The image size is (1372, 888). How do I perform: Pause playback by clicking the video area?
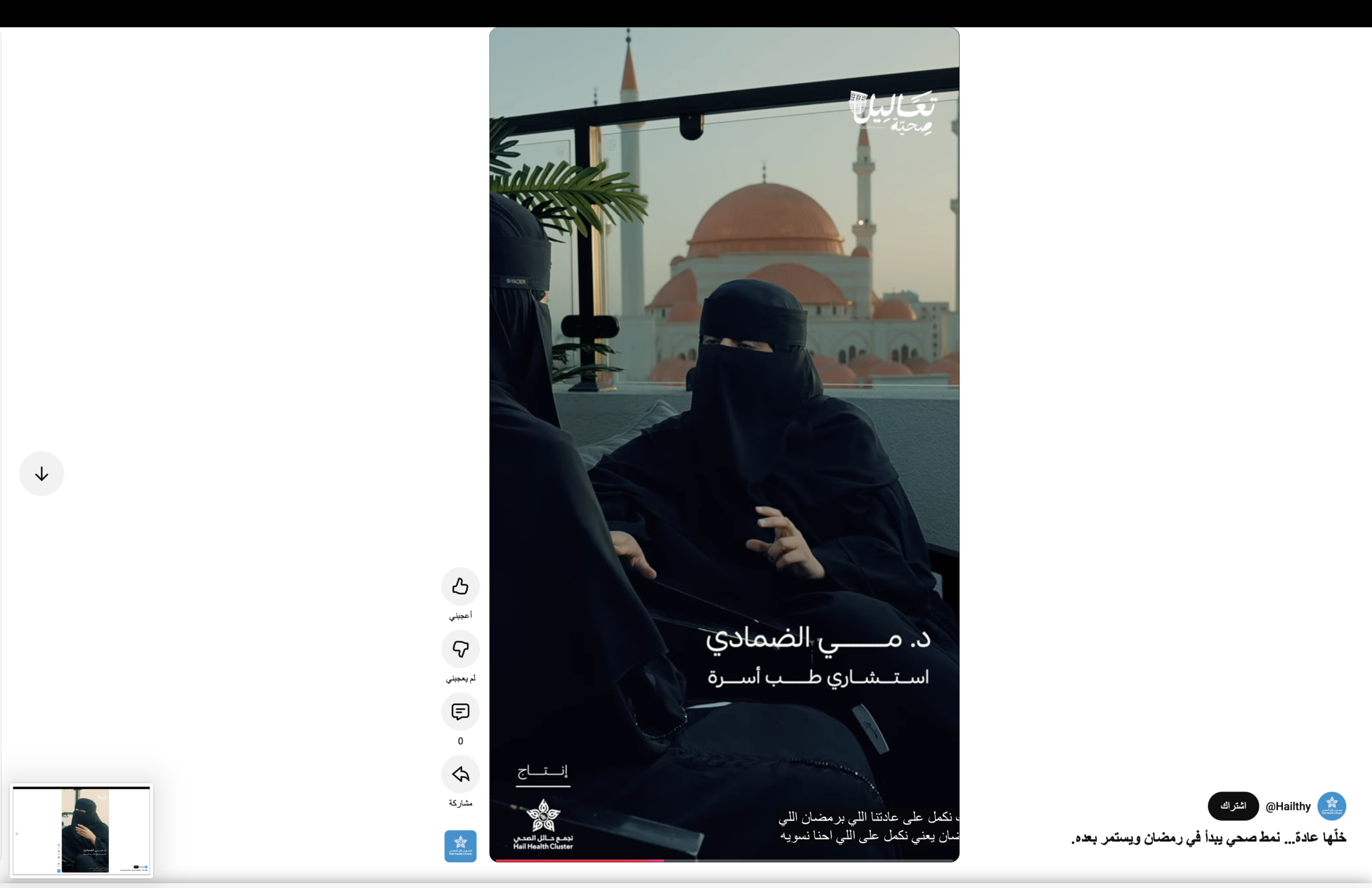[x=724, y=404]
